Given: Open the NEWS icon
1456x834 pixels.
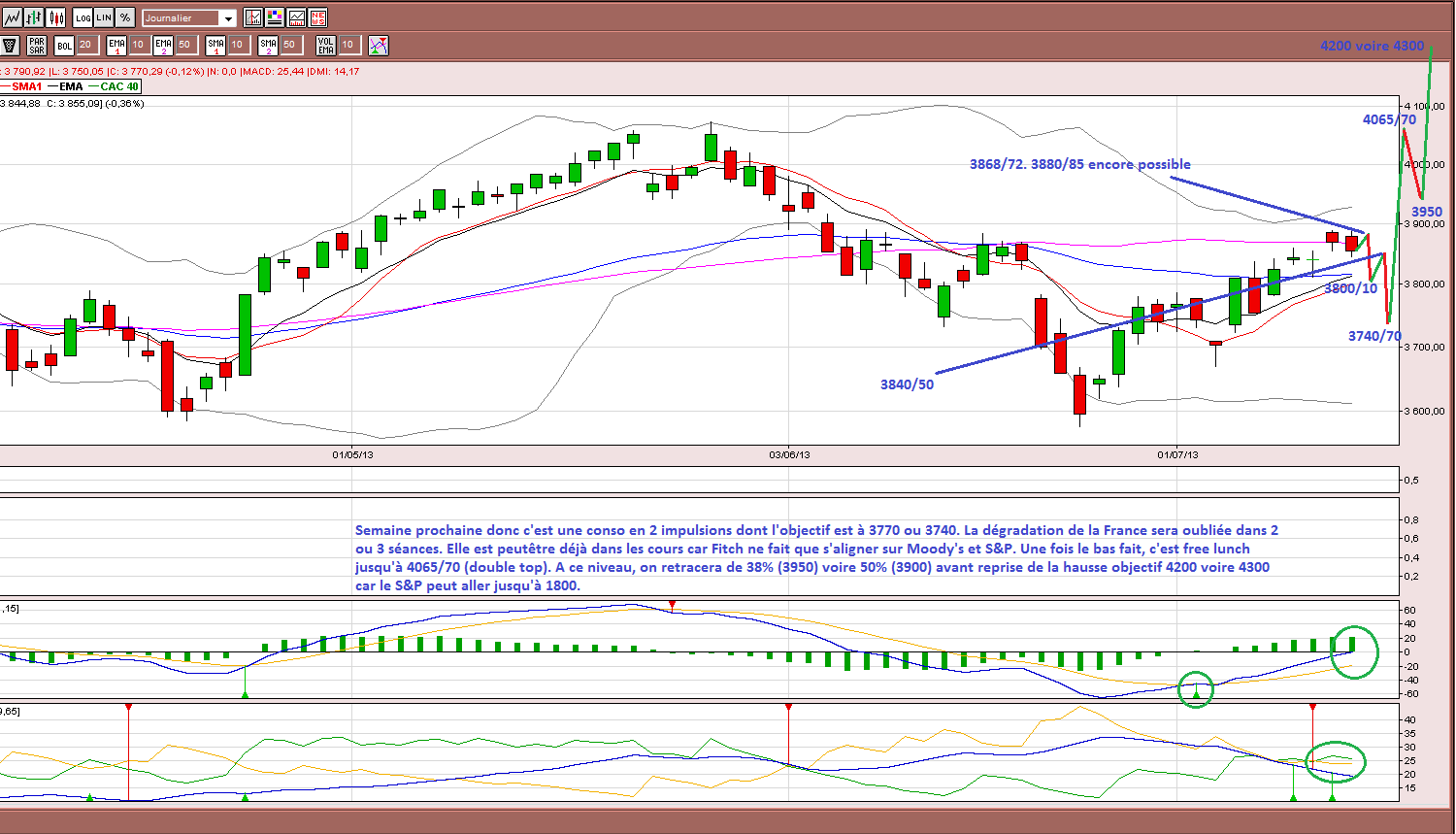Looking at the screenshot, I should tap(317, 17).
